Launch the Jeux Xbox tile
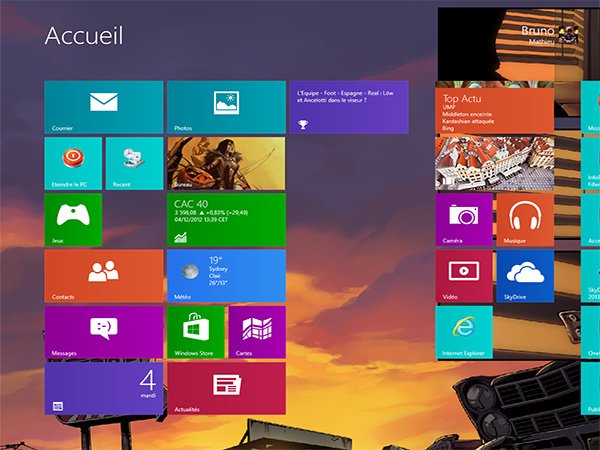 73,220
